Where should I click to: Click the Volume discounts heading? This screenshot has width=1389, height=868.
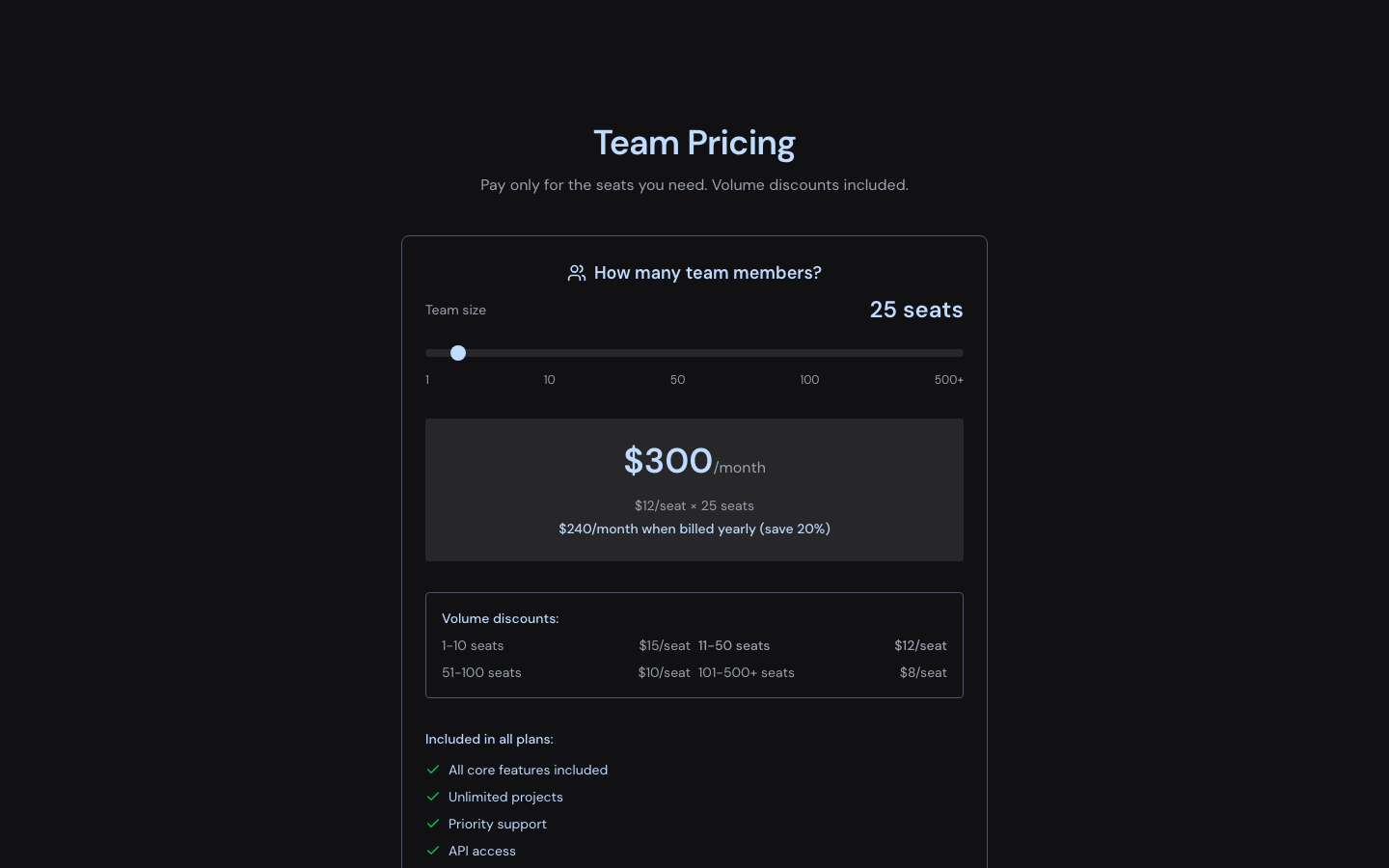point(501,618)
